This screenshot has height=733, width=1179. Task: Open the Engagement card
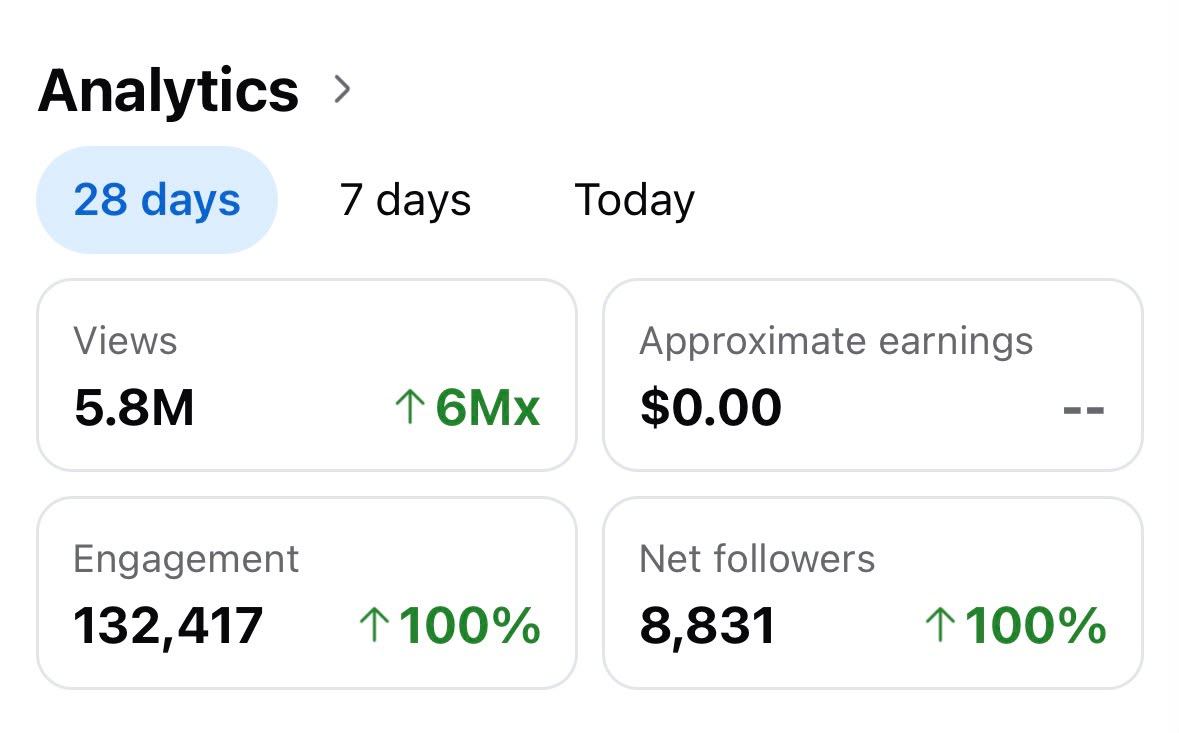(x=307, y=593)
